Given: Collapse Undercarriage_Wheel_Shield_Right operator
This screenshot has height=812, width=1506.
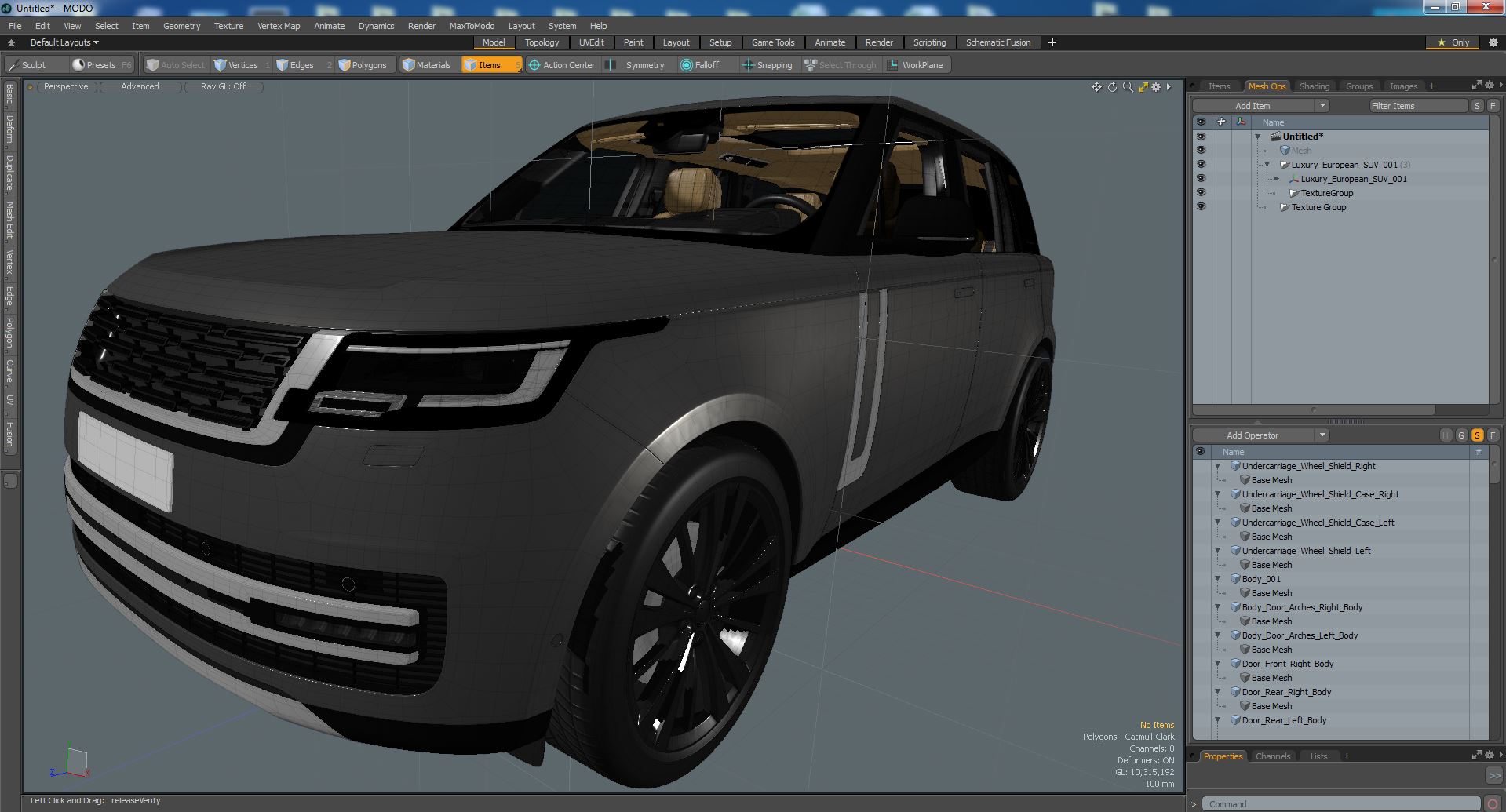Looking at the screenshot, I should [1218, 466].
